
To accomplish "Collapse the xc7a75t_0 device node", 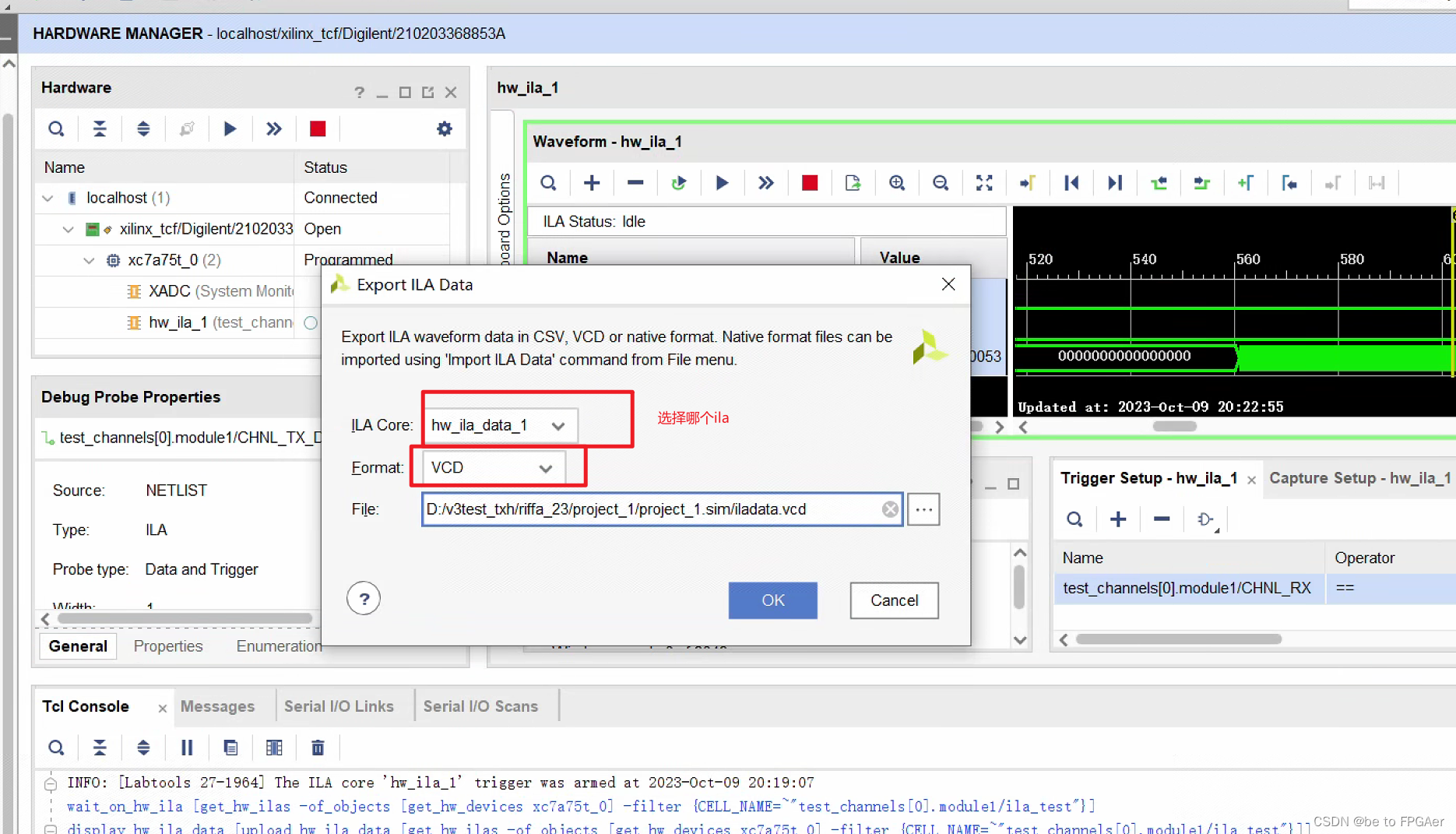I will (88, 260).
